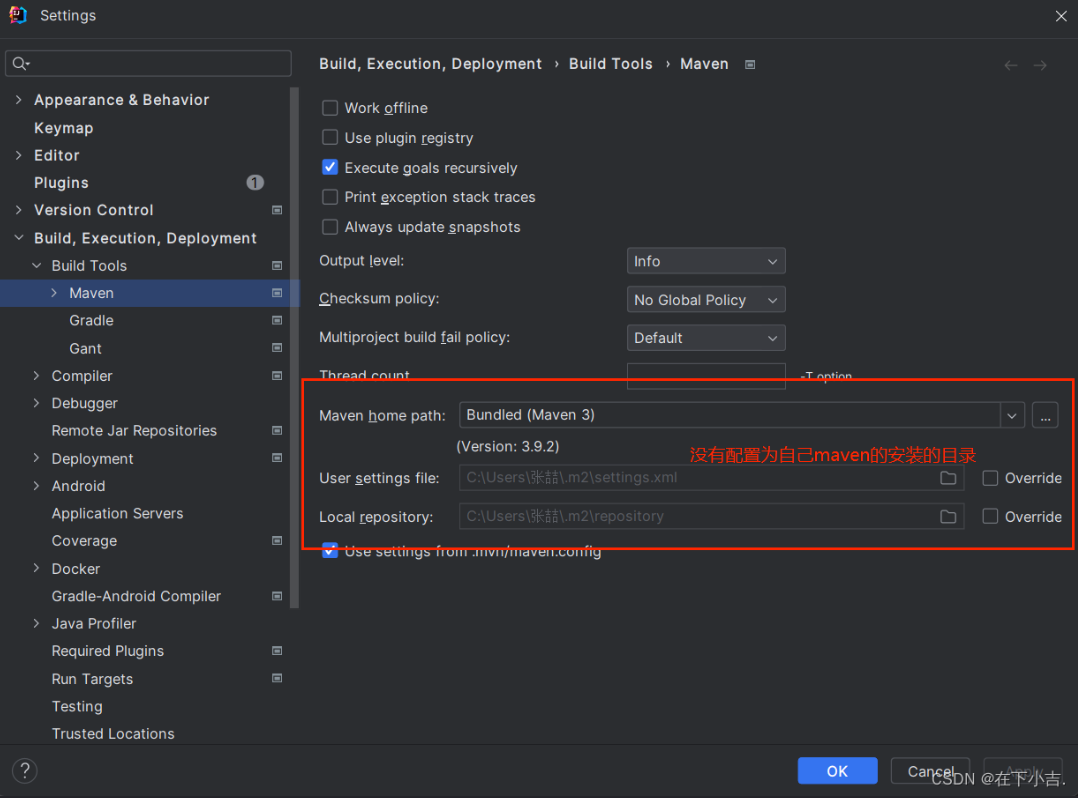
Task: Collapse the Build Tools node
Action: (x=36, y=265)
